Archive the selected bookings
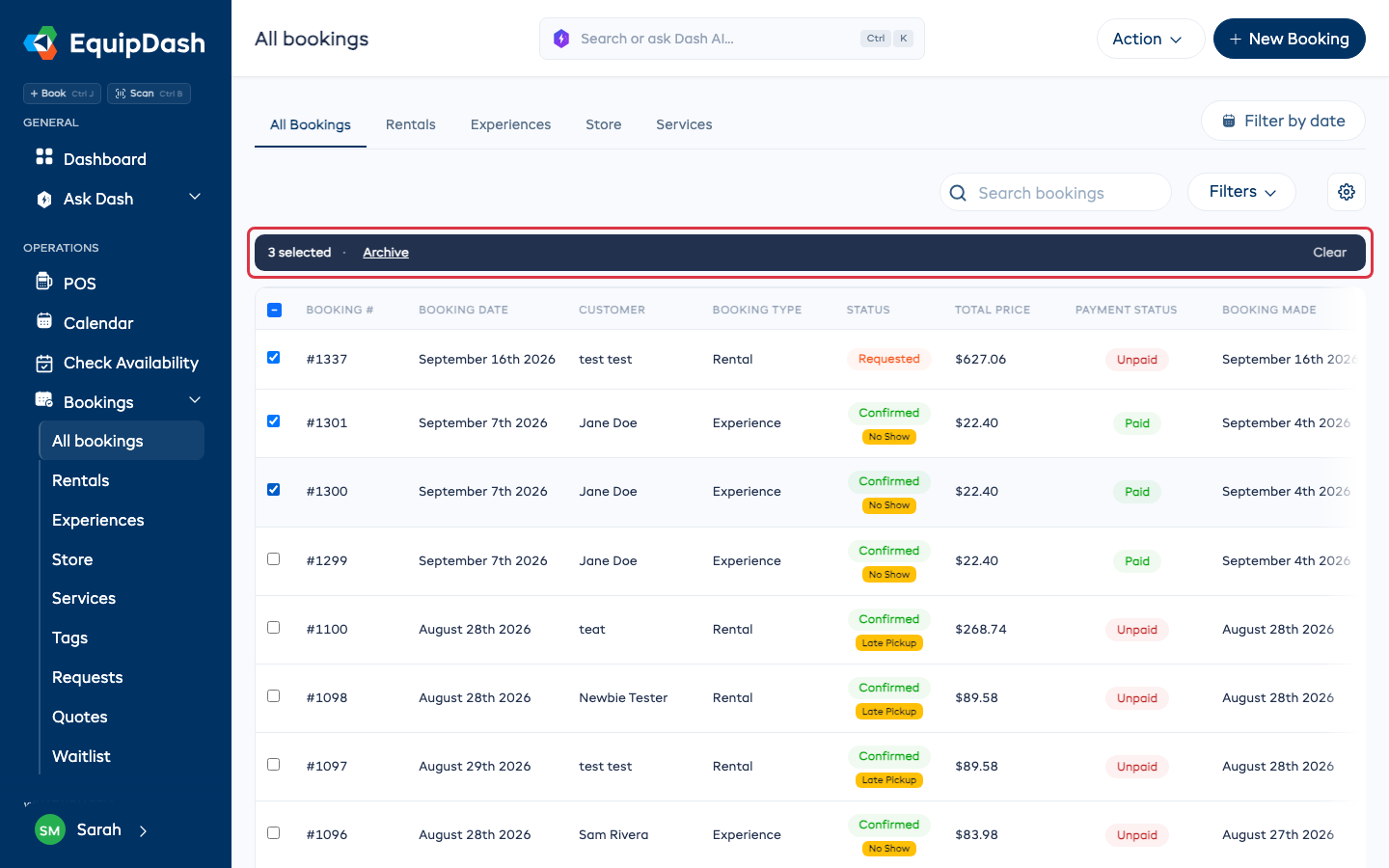The width and height of the screenshot is (1389, 868). point(386,253)
